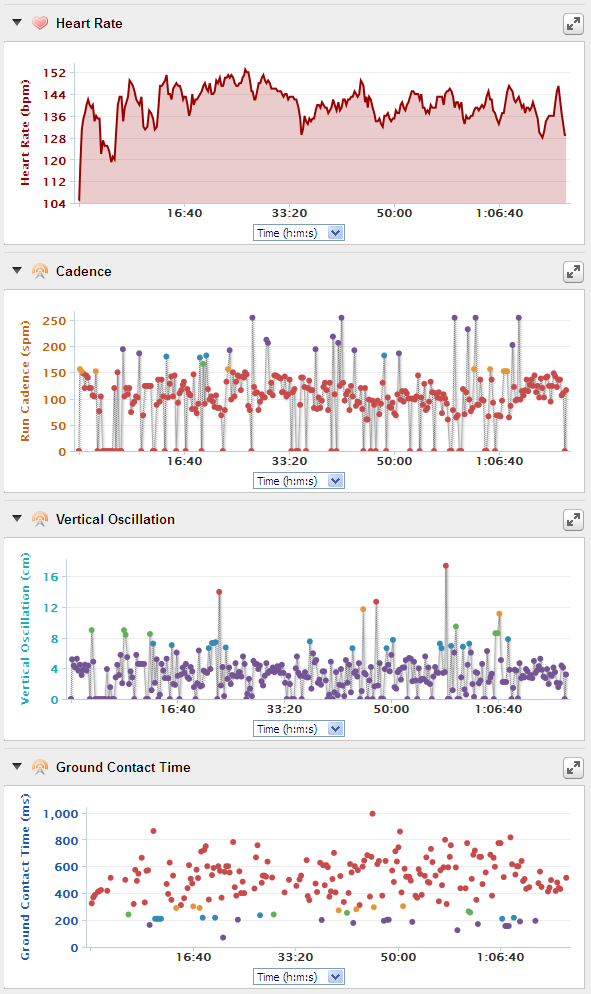Click the 33:20 tick in Cadence chart

(289, 461)
